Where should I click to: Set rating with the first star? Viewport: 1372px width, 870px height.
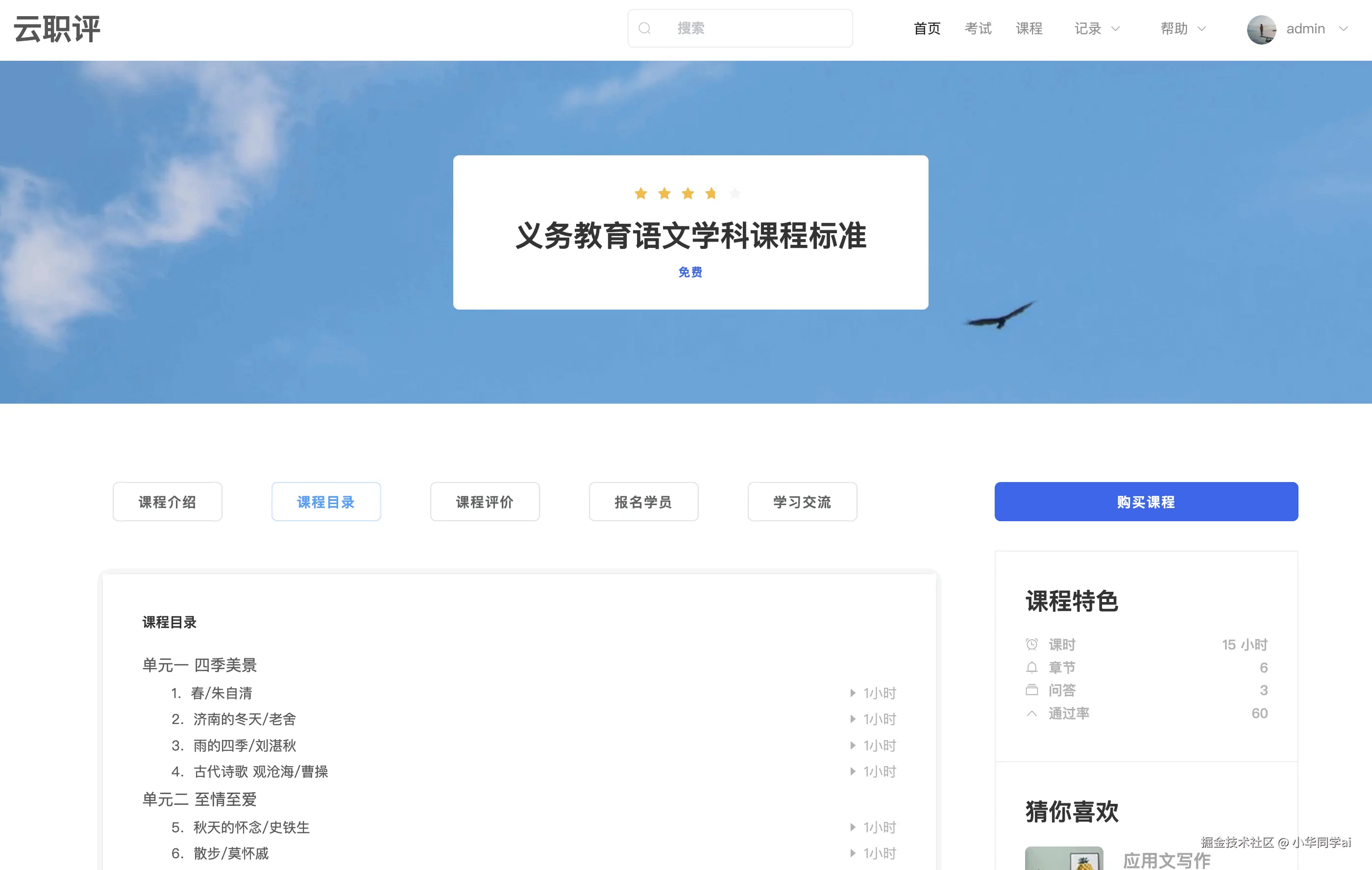tap(640, 193)
